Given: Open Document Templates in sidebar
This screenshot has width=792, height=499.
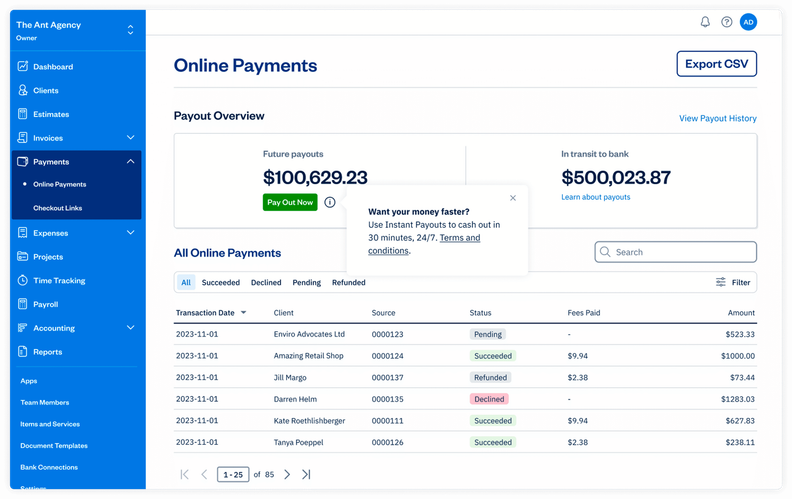Looking at the screenshot, I should click(54, 445).
